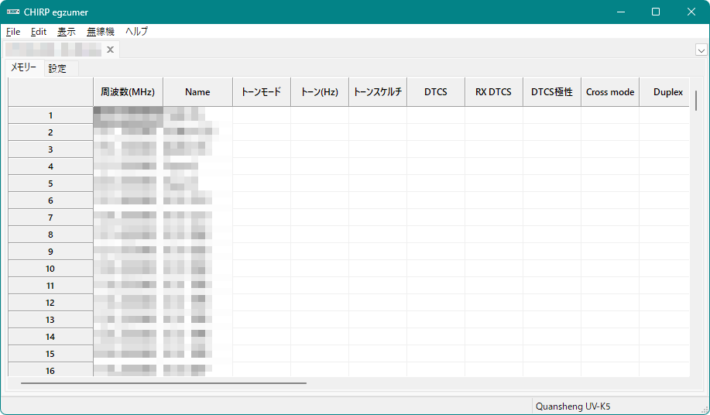Switch to the メモリー tab
This screenshot has height=415, width=710.
(x=23, y=68)
